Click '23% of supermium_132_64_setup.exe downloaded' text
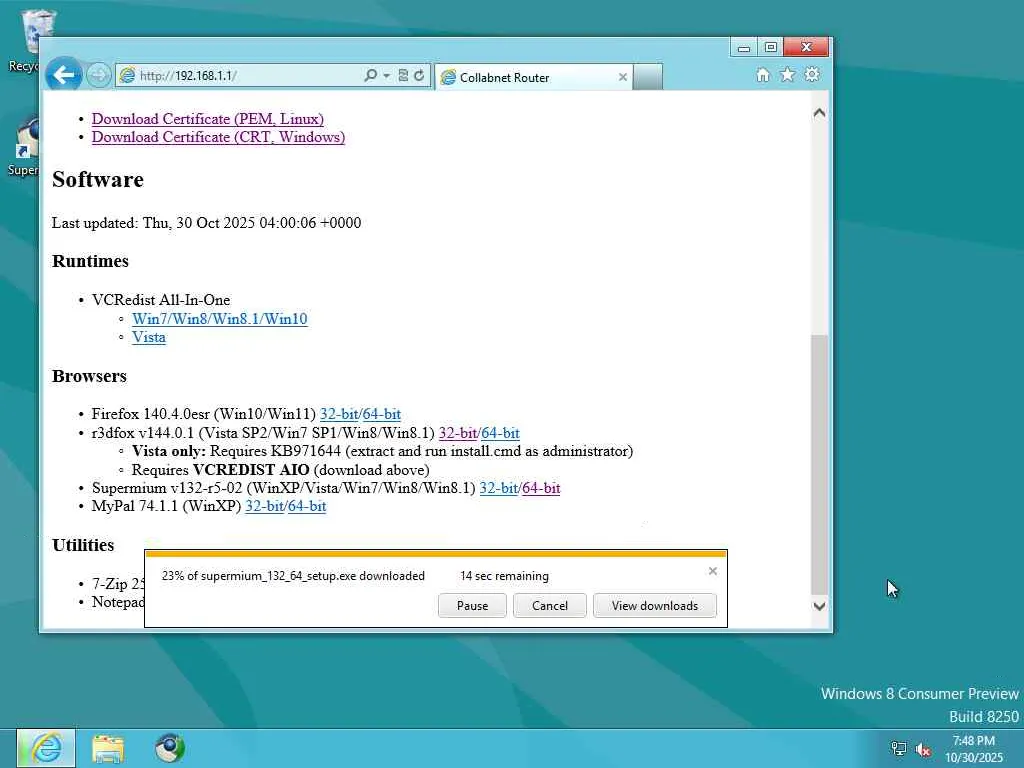This screenshot has height=768, width=1024. [x=293, y=576]
